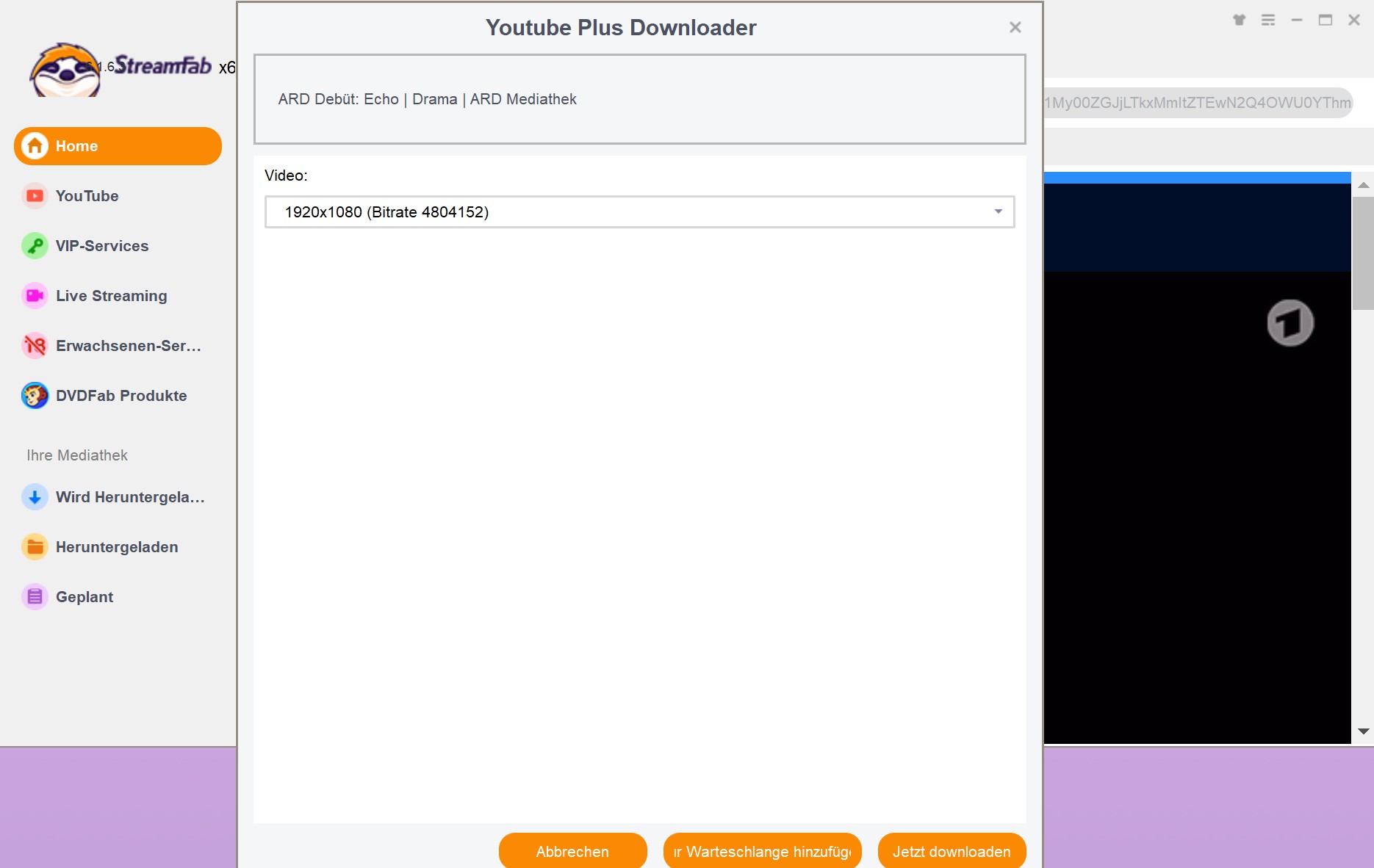This screenshot has width=1374, height=868.
Task: Minimize the StreamFab window
Action: 1297,20
